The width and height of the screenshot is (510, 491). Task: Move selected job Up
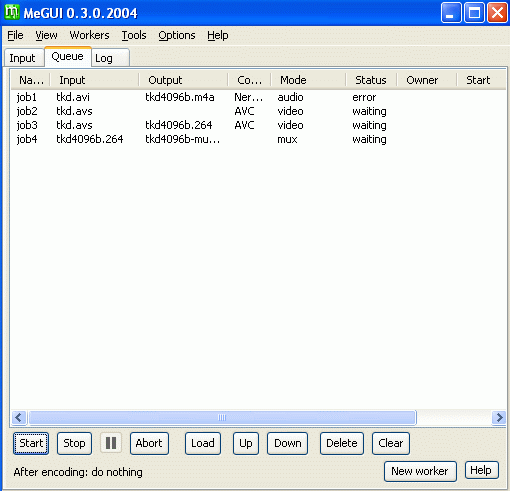click(x=246, y=443)
